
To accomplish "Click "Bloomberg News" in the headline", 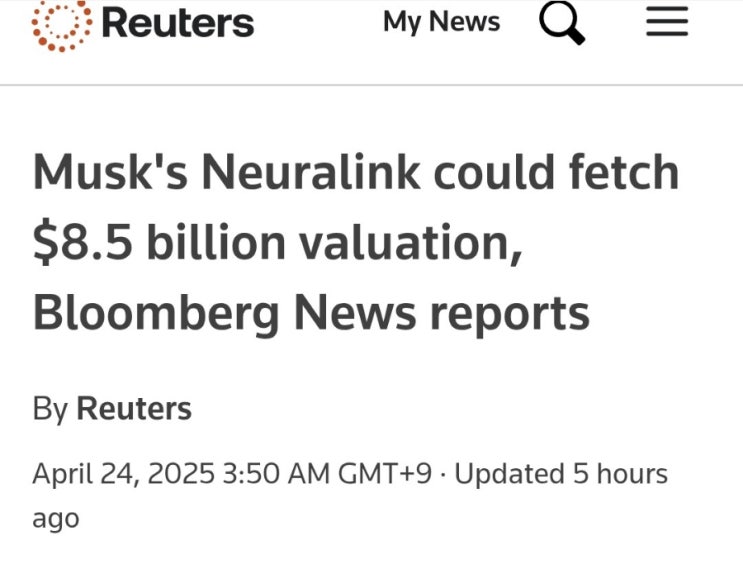I will tap(226, 314).
